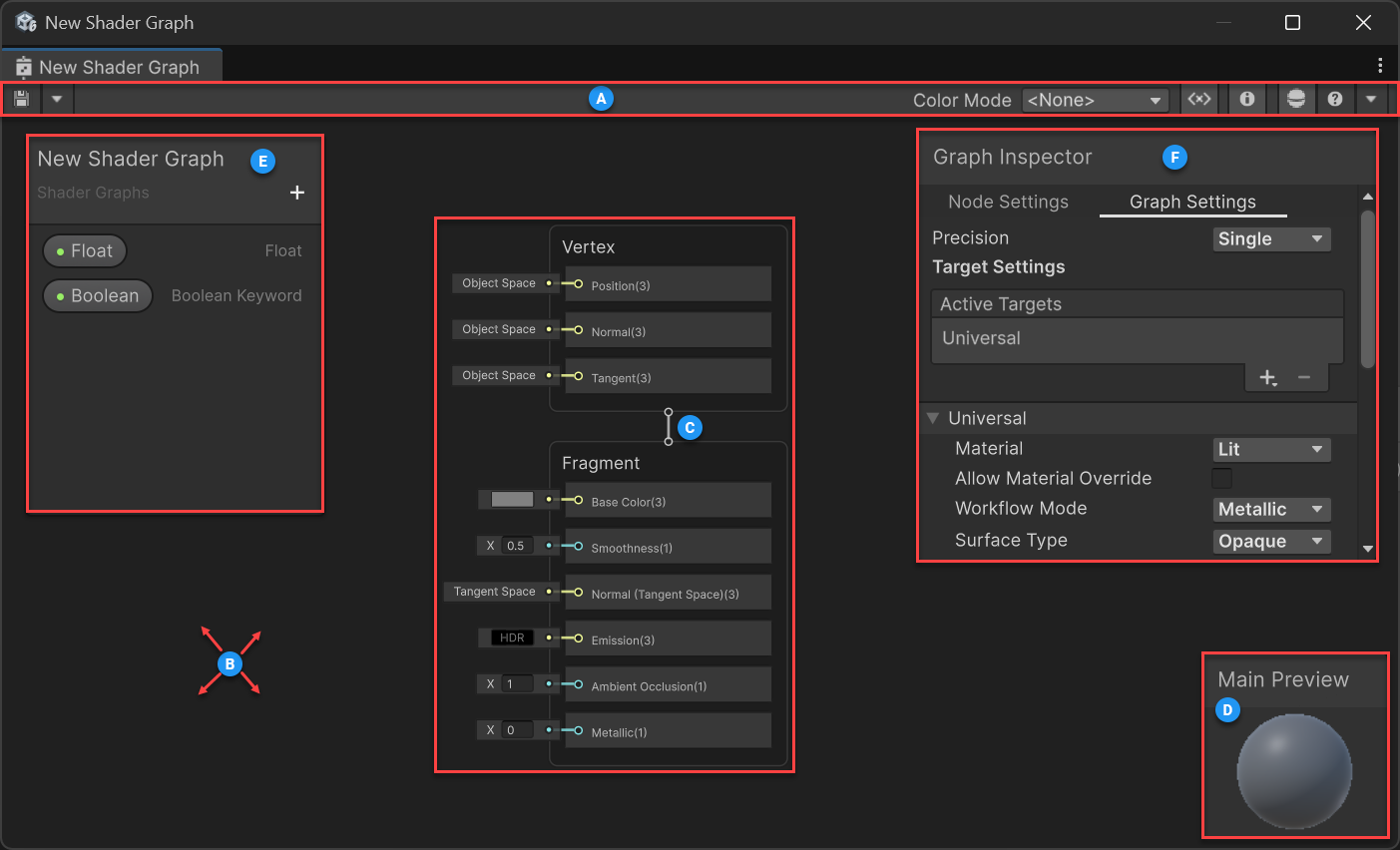Save the shader graph asset
The width and height of the screenshot is (1400, 850).
[x=20, y=99]
